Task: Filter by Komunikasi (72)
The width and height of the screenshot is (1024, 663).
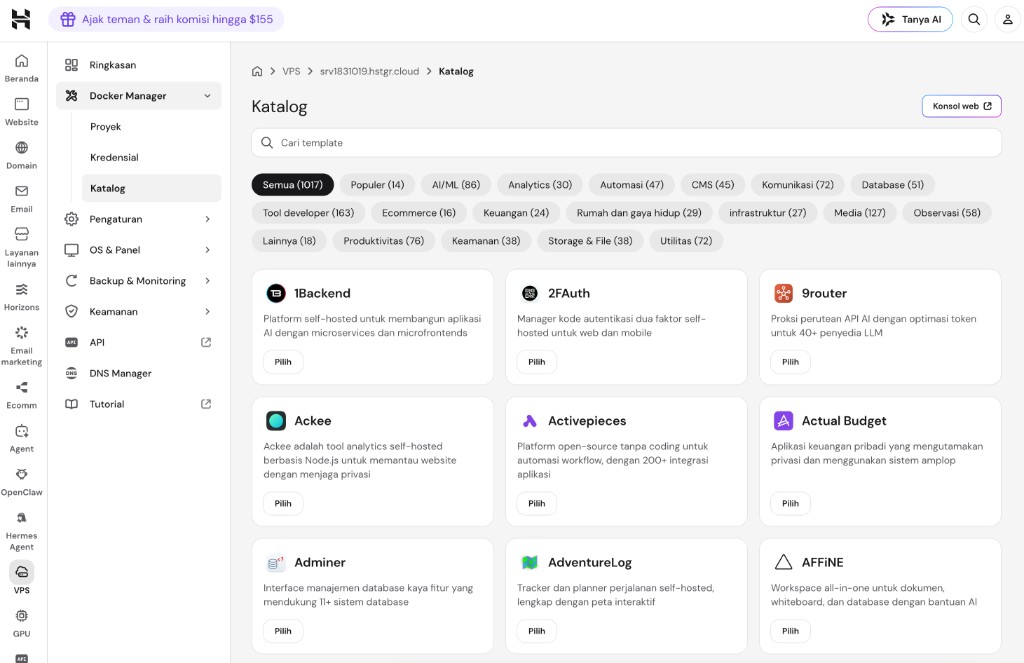Action: [x=797, y=185]
